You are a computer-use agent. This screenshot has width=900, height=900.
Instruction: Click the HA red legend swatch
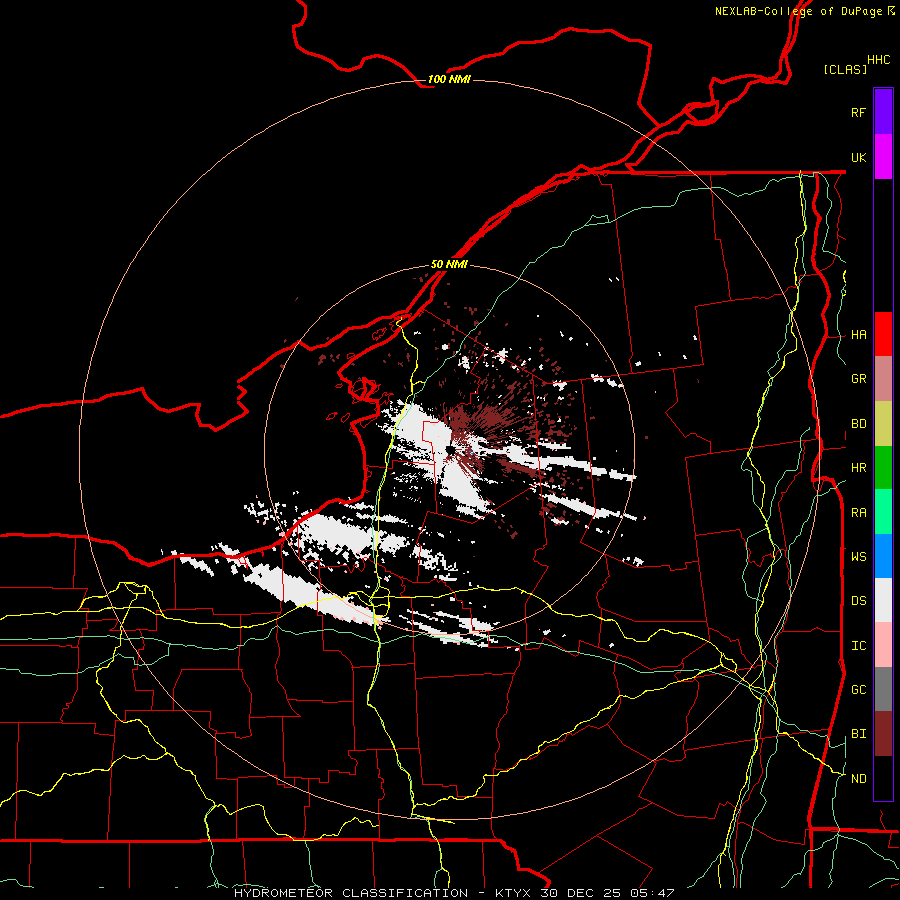point(883,334)
